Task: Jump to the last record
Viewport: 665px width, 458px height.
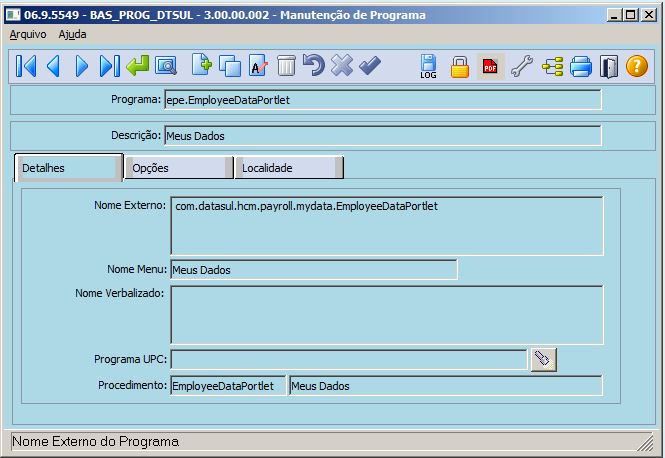Action: 109,66
